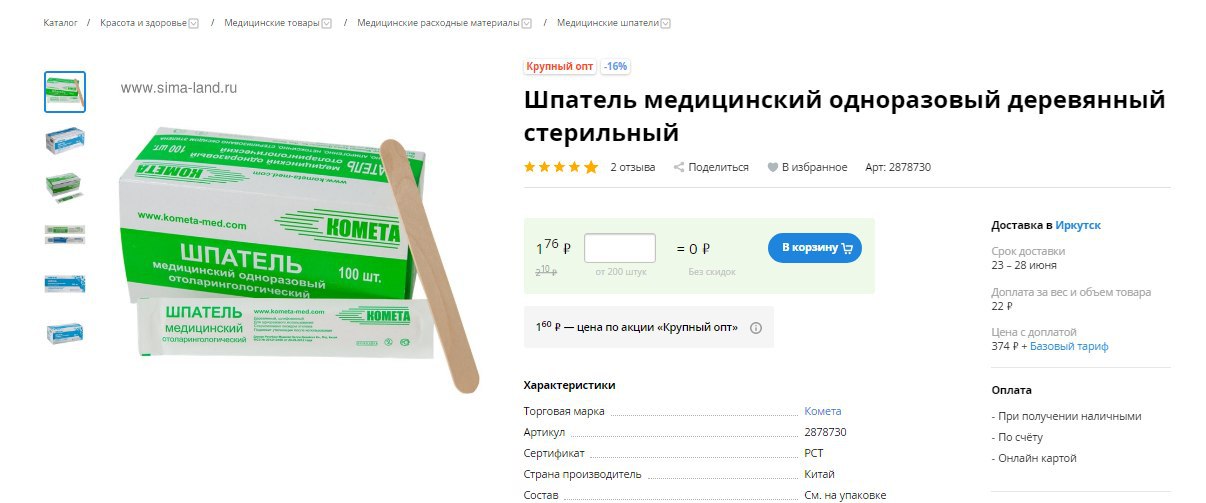
Task: Open the 2 отзыва reviews link
Action: coord(633,167)
